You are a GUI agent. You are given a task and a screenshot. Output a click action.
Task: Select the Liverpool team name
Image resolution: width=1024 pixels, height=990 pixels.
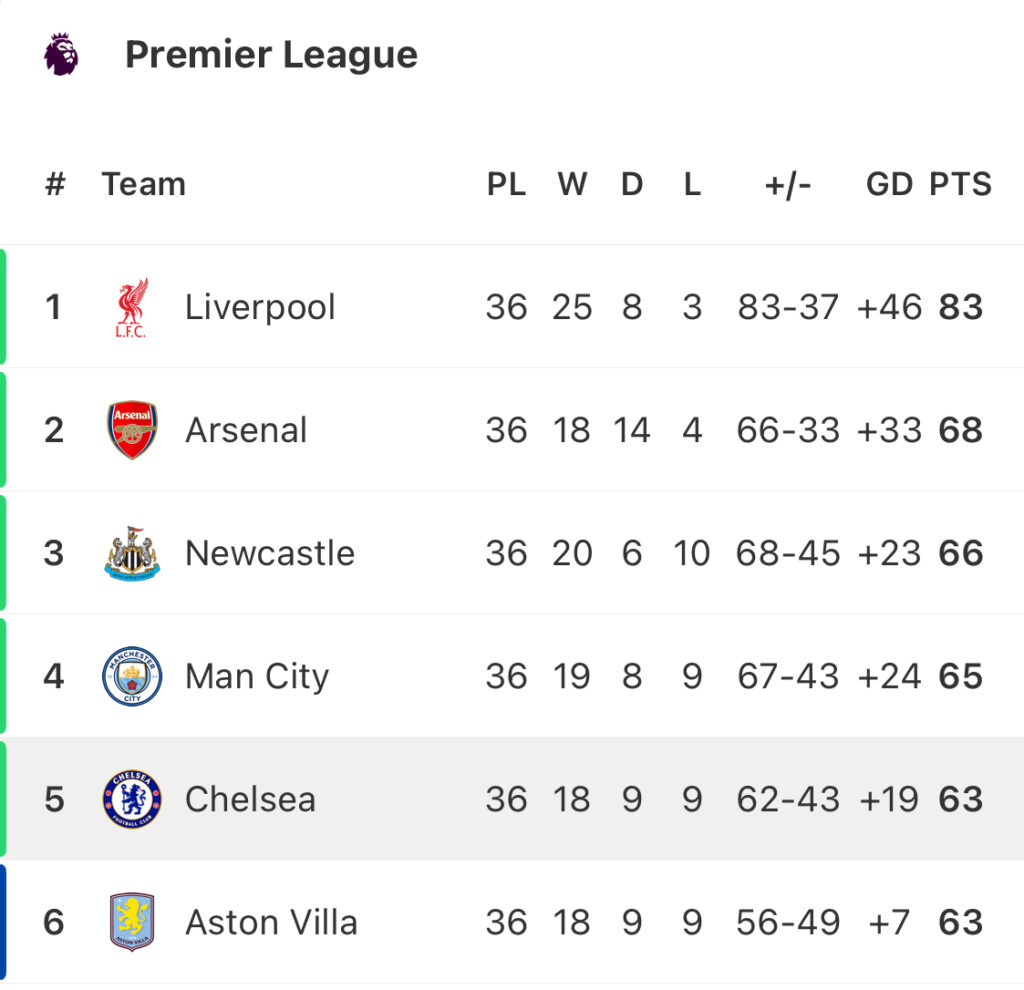pos(260,308)
